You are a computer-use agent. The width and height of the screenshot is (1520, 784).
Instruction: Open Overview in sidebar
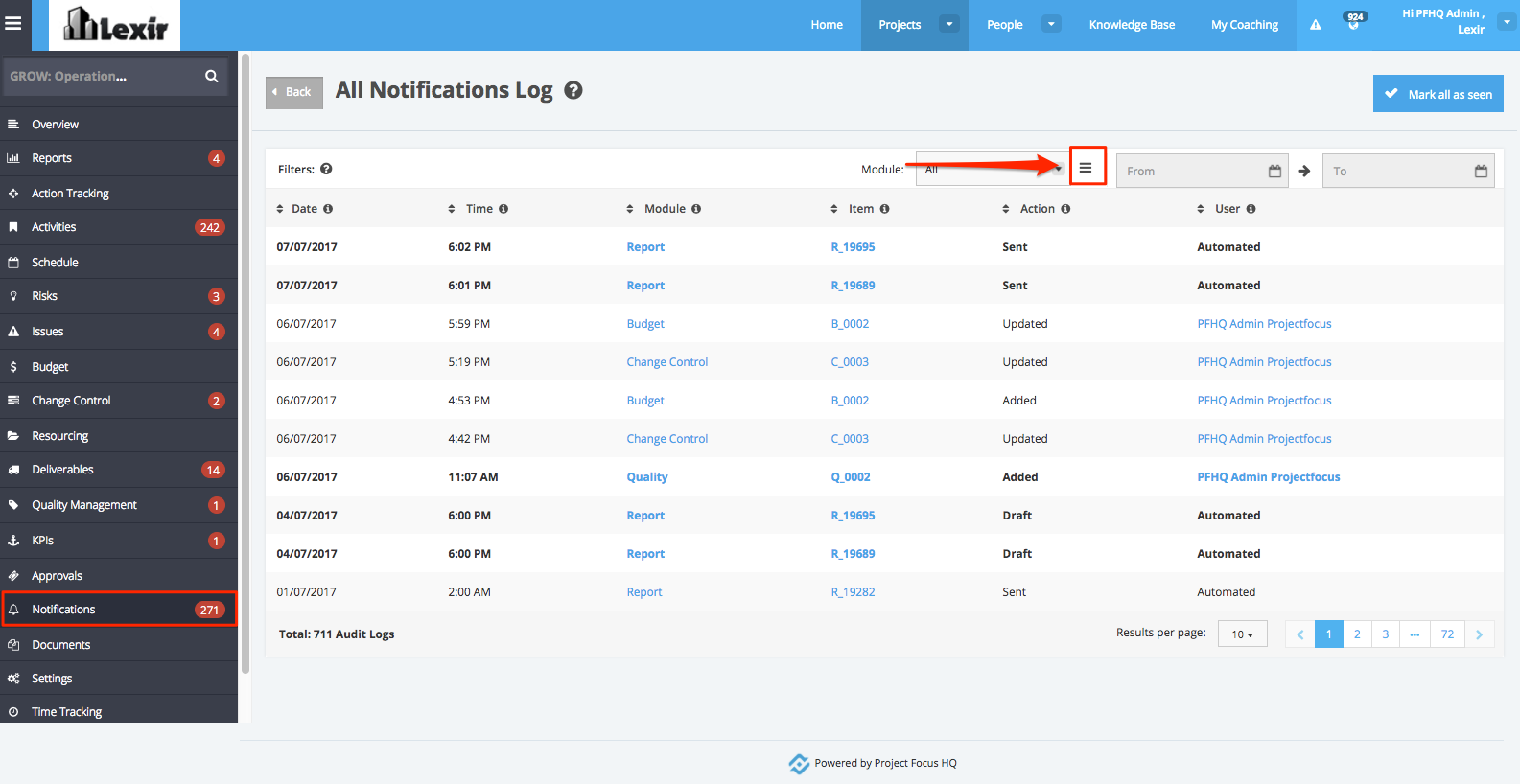click(x=119, y=125)
